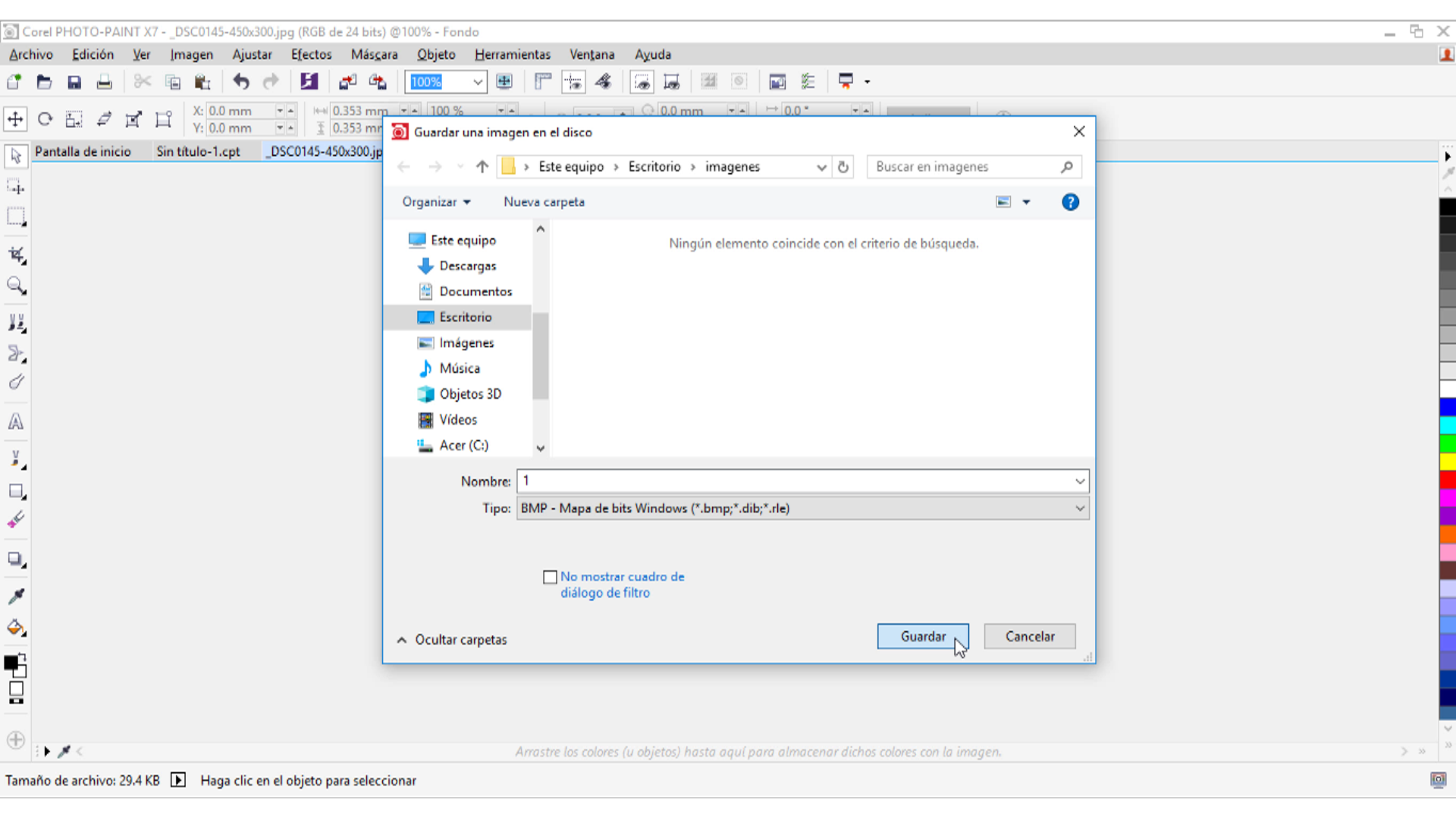
Task: Click Nueva carpeta button
Action: coord(544,202)
